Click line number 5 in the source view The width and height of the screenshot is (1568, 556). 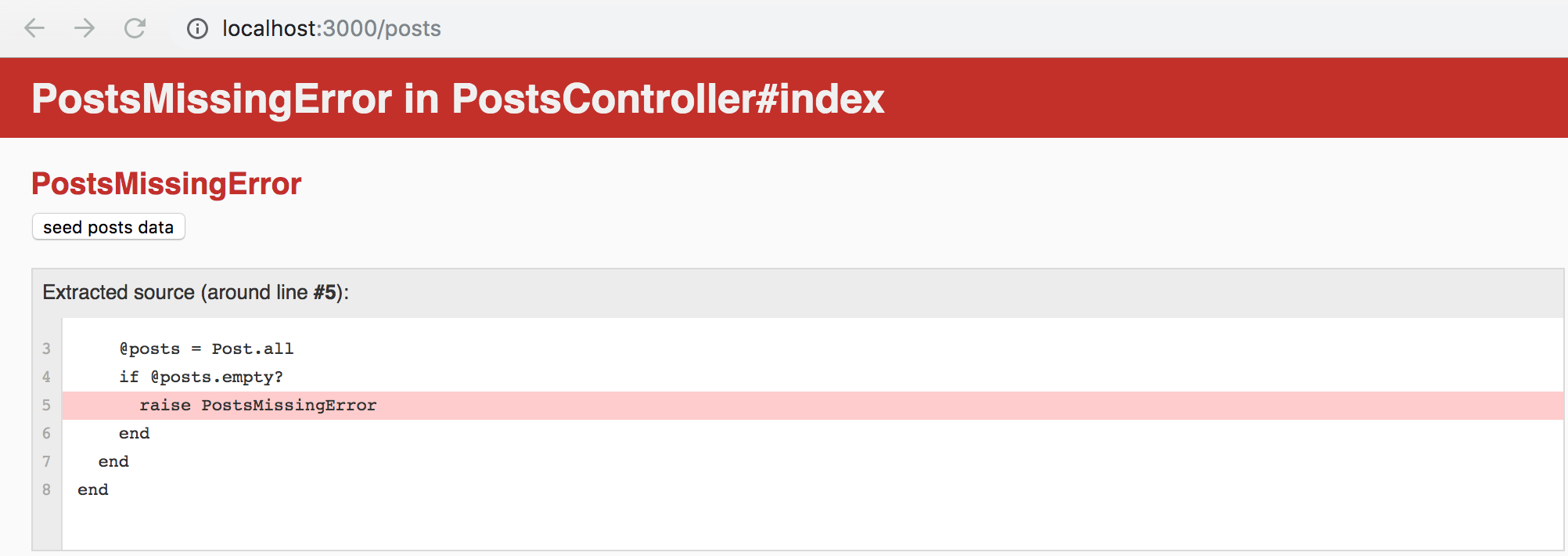click(x=46, y=405)
